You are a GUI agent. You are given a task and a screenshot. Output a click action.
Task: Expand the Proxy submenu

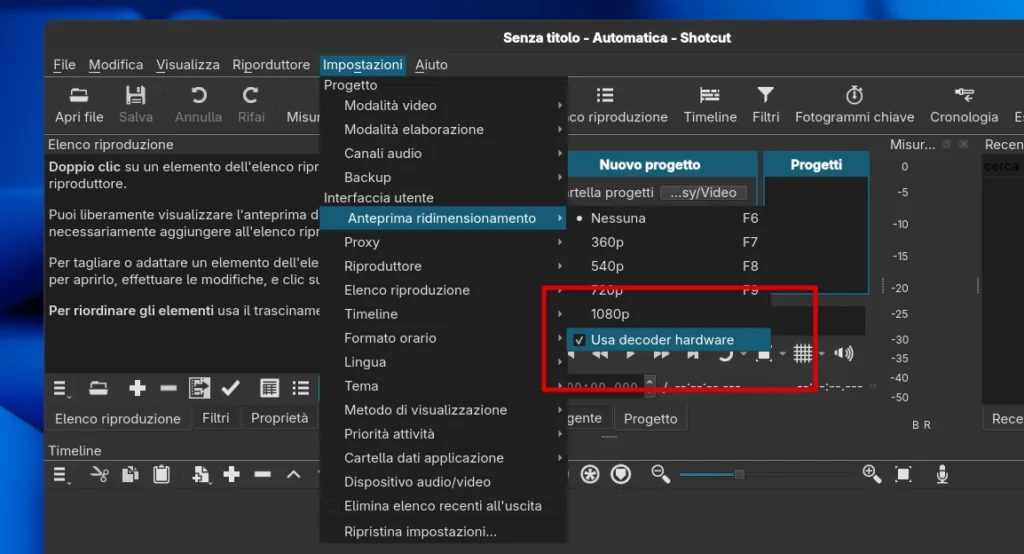[x=443, y=242]
